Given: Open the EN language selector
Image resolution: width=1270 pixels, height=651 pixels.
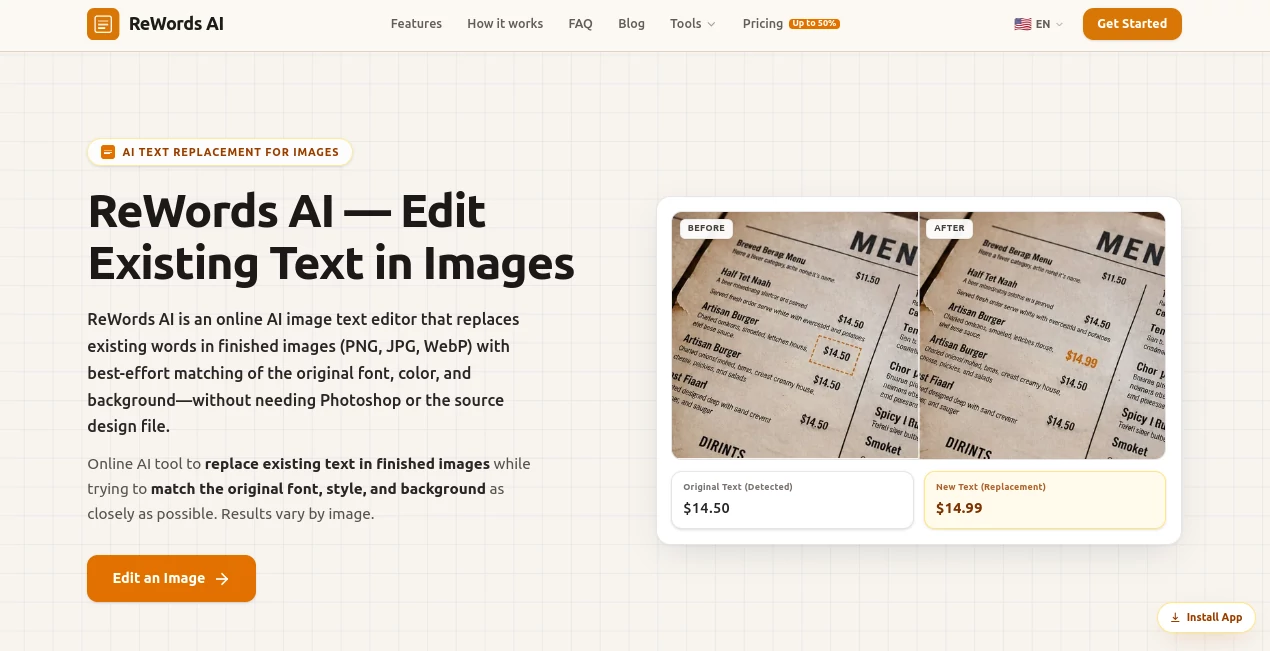Looking at the screenshot, I should [x=1039, y=24].
